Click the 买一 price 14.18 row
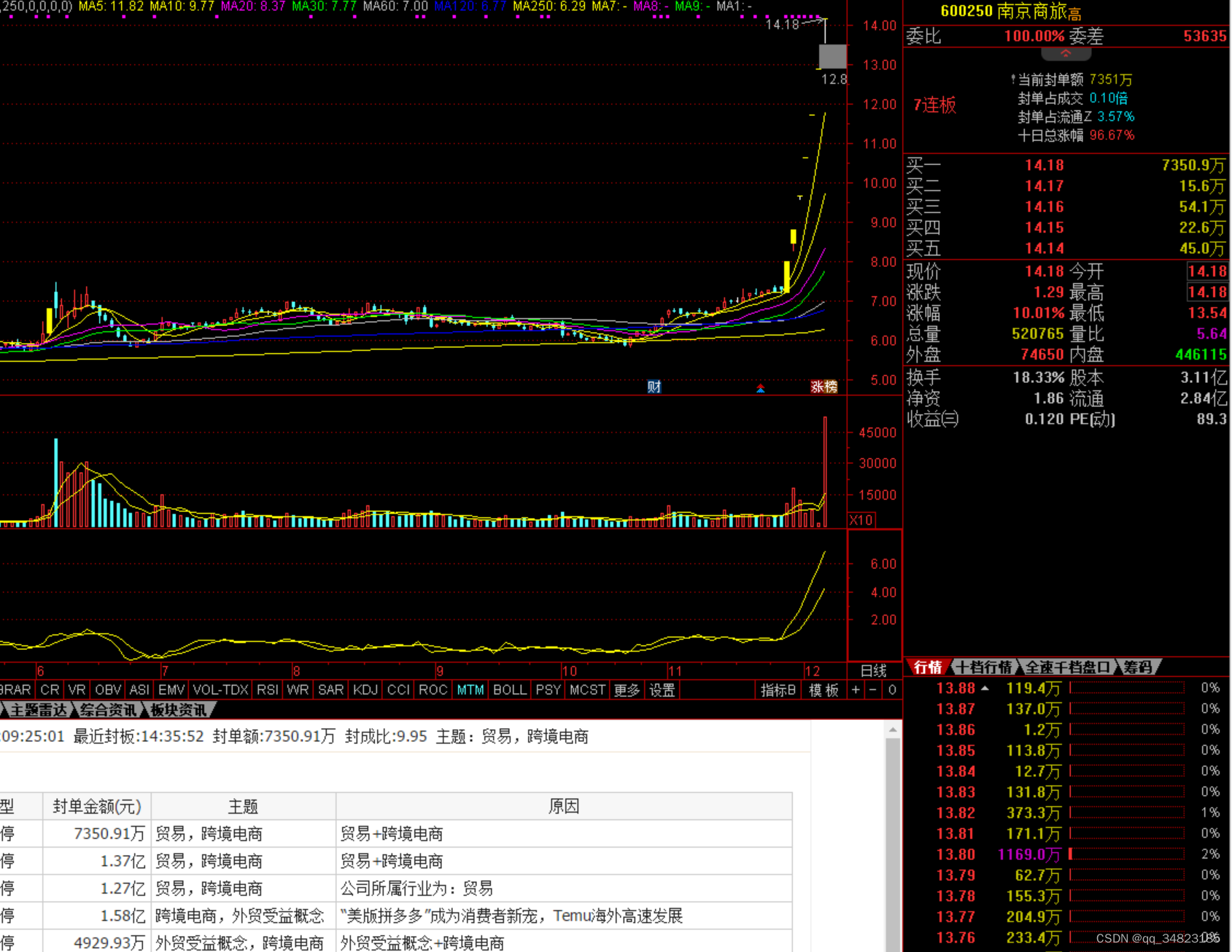 [1066, 166]
